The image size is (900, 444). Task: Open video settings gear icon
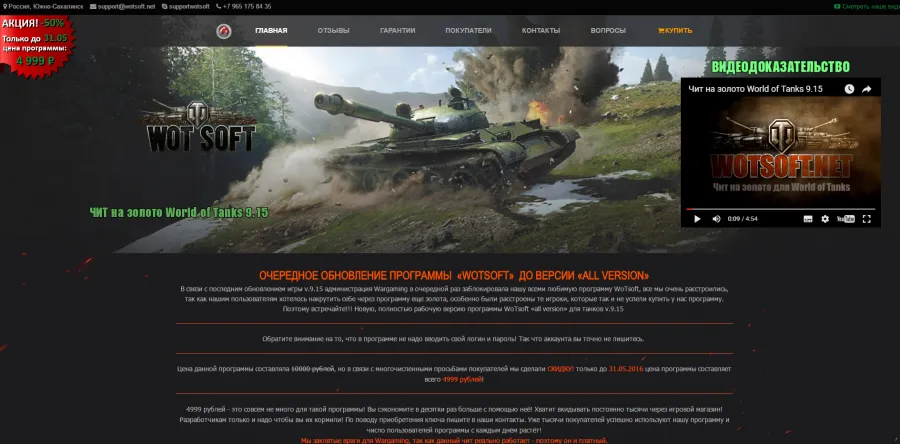coord(825,219)
